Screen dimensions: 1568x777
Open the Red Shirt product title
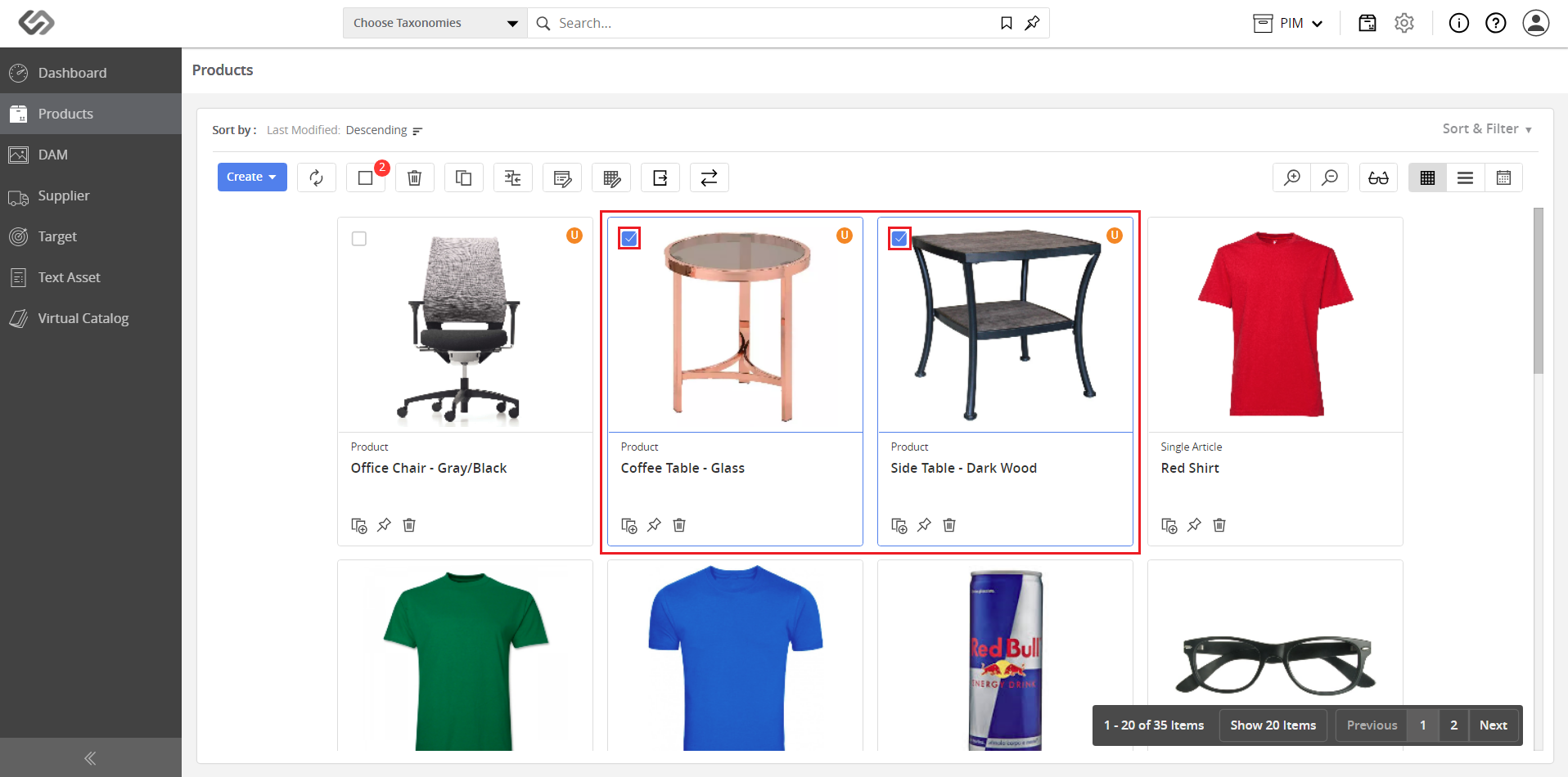(x=1190, y=468)
